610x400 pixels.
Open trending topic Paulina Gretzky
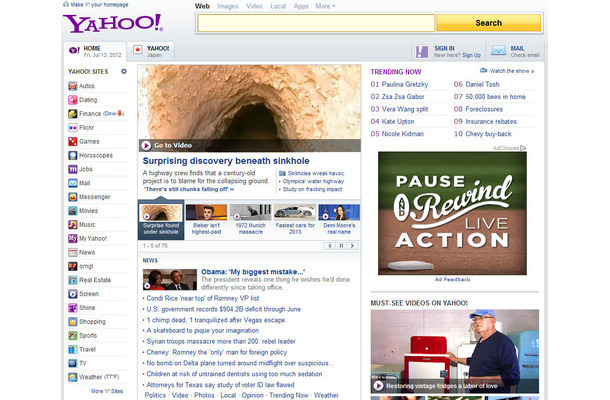click(405, 84)
